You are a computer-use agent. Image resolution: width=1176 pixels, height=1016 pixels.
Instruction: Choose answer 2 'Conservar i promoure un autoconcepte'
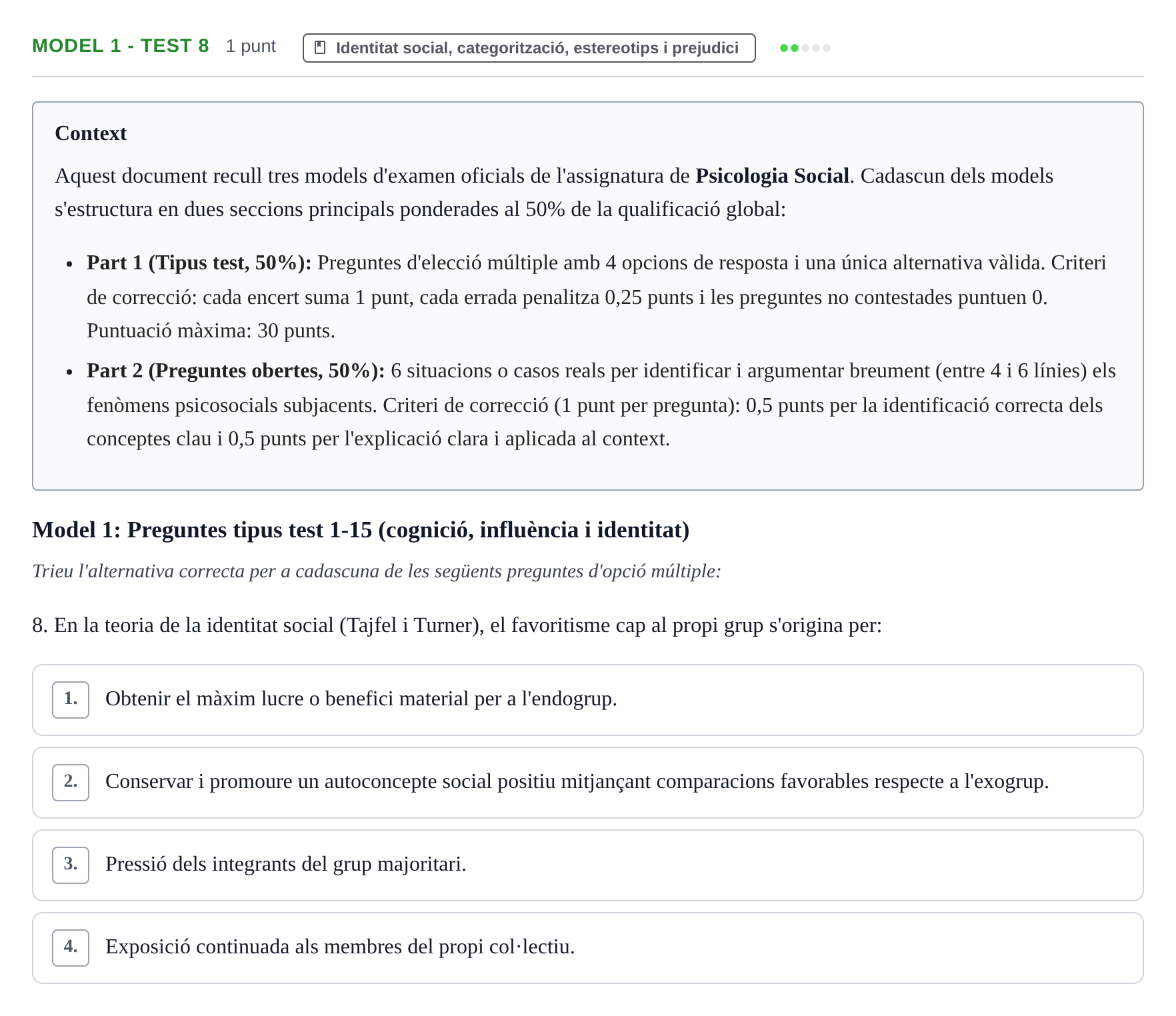click(x=587, y=783)
